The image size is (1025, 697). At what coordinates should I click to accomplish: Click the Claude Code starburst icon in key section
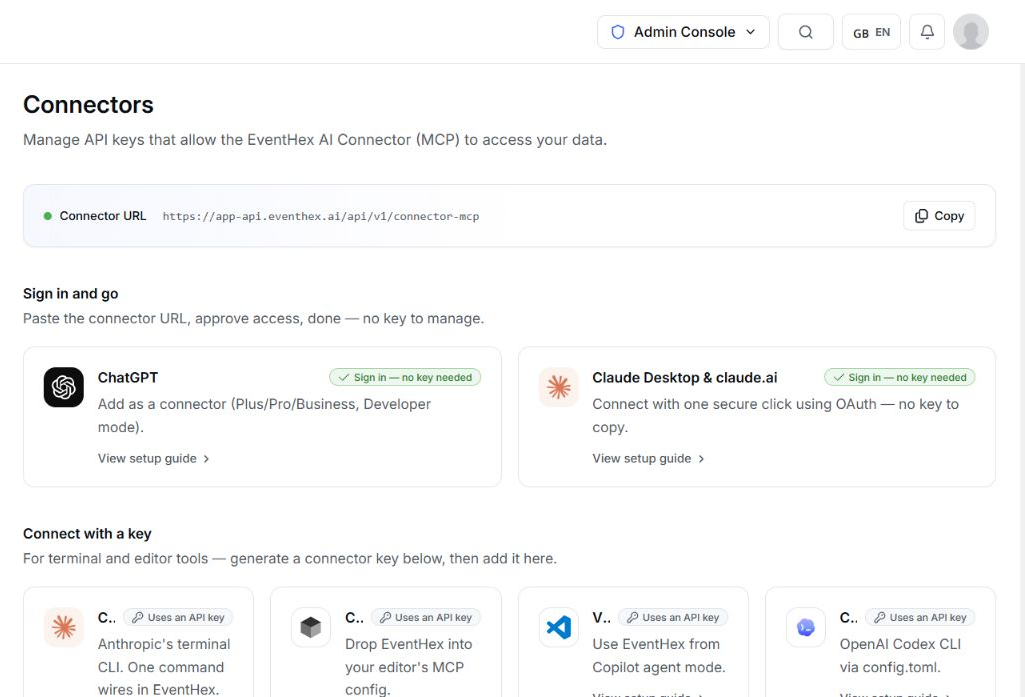pos(63,627)
